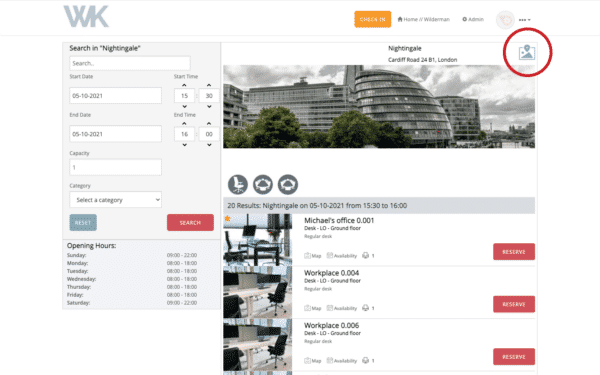Reserve Michael's office 0.001
Viewport: 600px width, 375px height.
coord(514,252)
